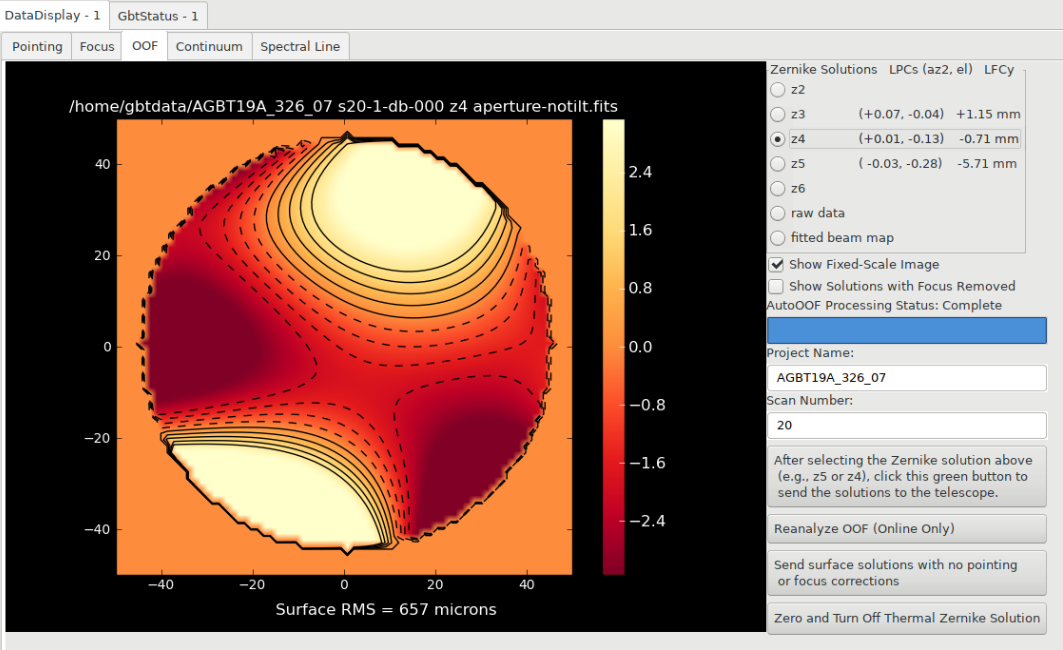This screenshot has width=1063, height=650.
Task: Select the z5 Zernike solution radio button
Action: coord(778,164)
